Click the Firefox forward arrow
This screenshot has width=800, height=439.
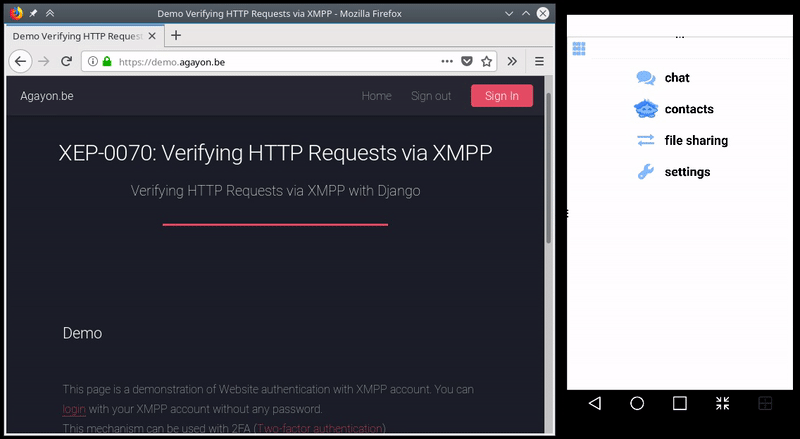(44, 62)
